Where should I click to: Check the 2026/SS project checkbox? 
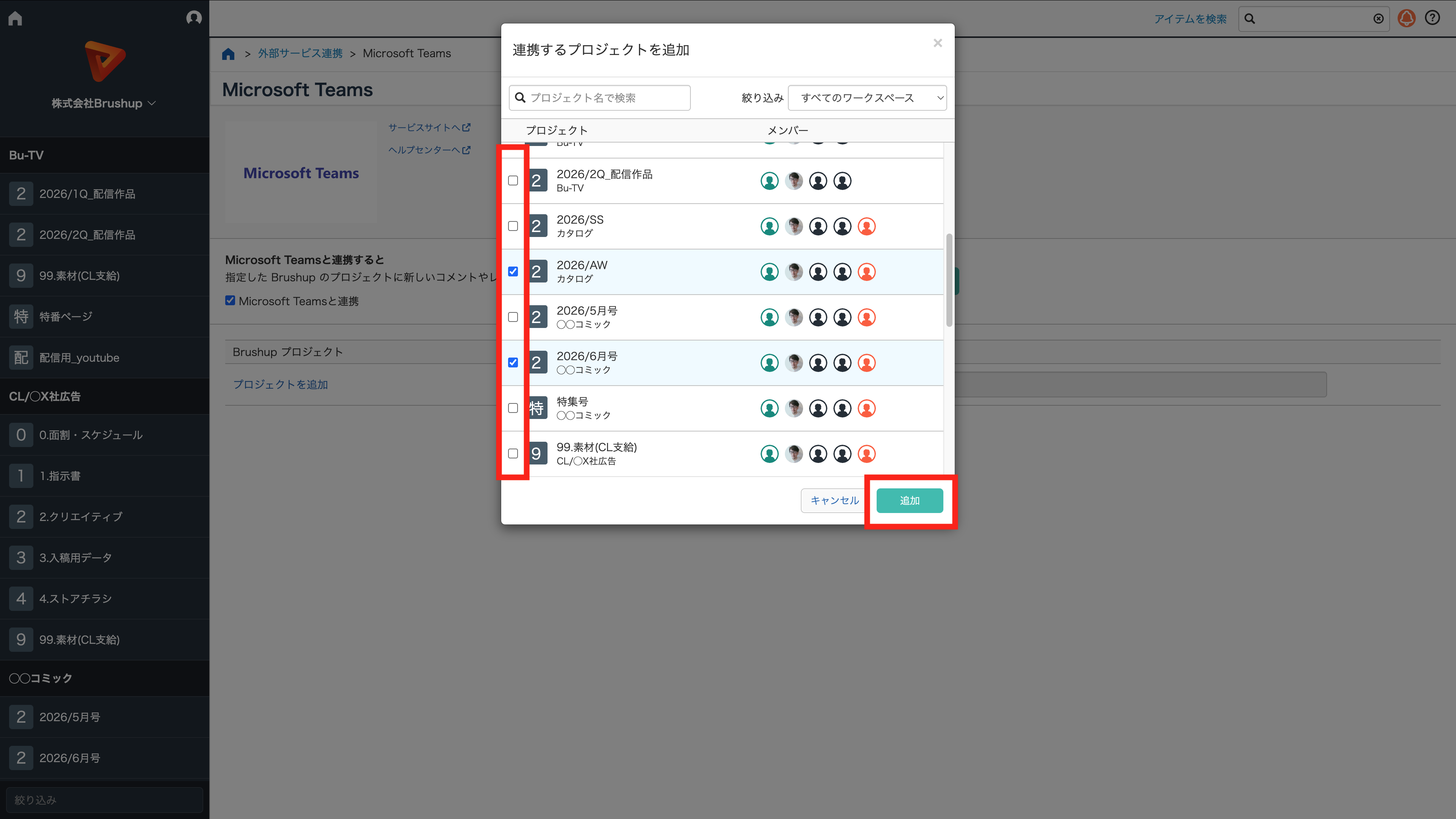tap(513, 226)
